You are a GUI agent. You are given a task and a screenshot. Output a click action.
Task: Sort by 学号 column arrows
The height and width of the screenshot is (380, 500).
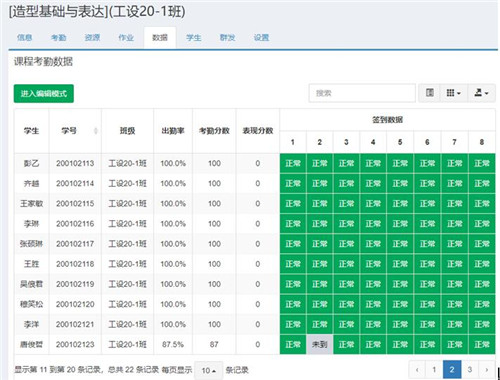coord(96,131)
